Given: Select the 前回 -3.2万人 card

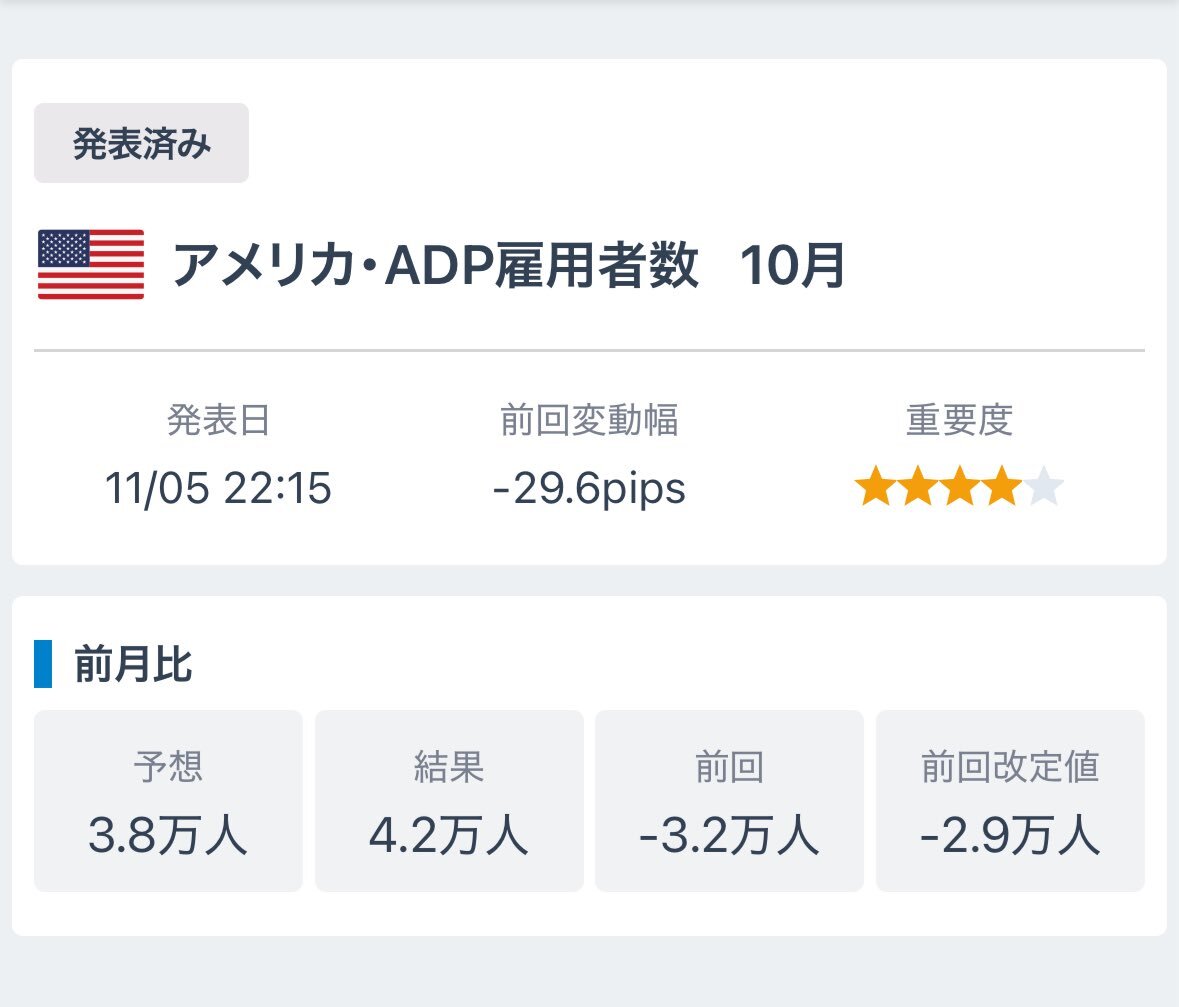Looking at the screenshot, I should click(729, 800).
